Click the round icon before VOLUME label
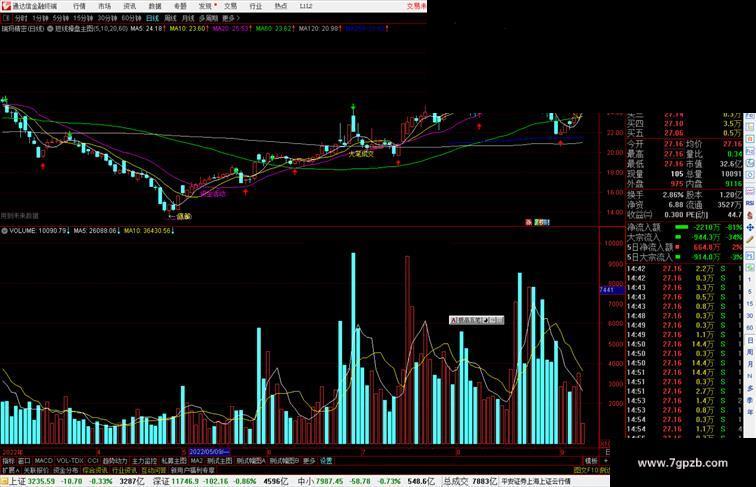The height and width of the screenshot is (487, 756). (x=4, y=231)
